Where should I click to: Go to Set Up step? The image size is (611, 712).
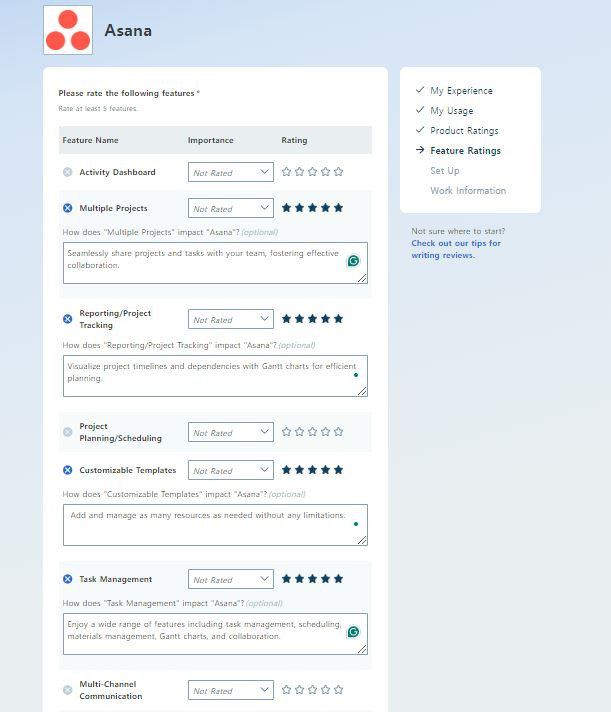(445, 170)
